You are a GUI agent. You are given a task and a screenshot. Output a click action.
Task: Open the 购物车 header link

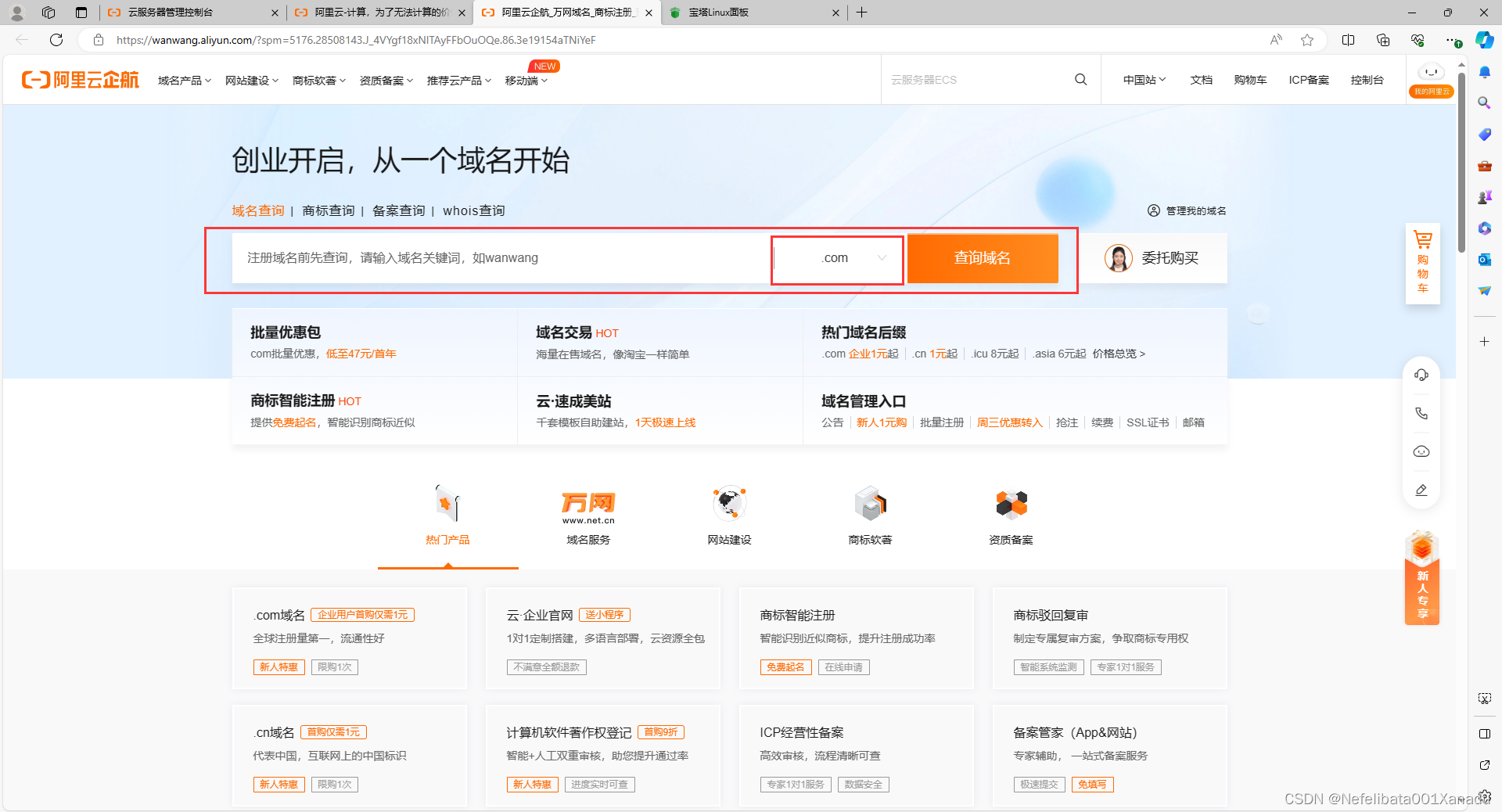1250,80
